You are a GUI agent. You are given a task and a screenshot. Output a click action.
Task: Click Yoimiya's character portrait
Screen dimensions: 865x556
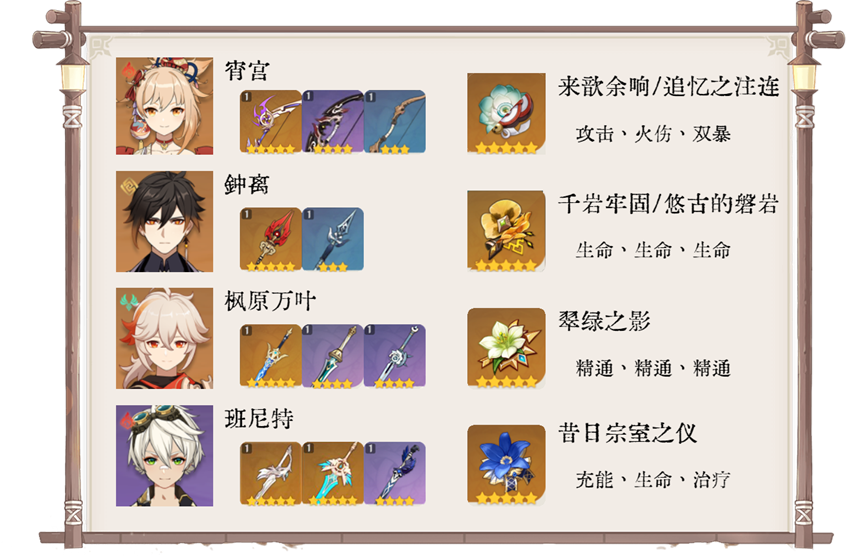tap(164, 106)
